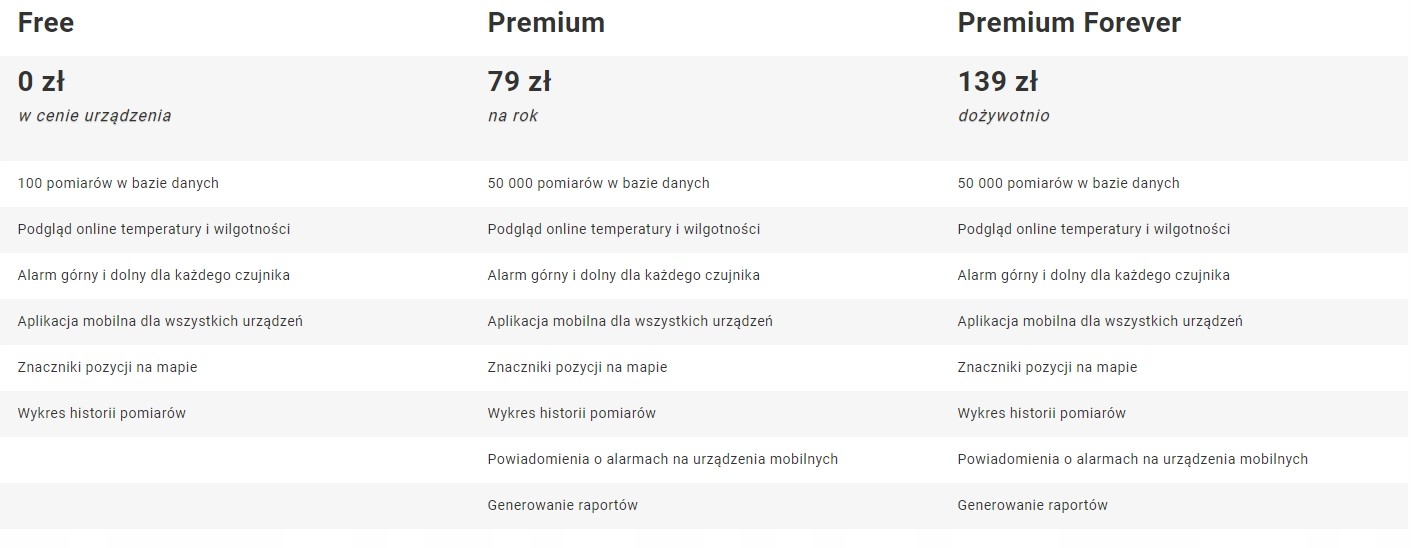Click the 79 zł price
Screen dimensions: 1411x548
coord(519,81)
